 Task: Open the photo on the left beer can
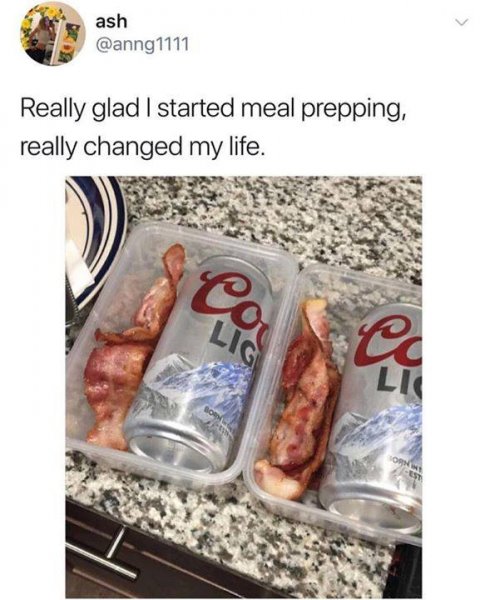199,364
